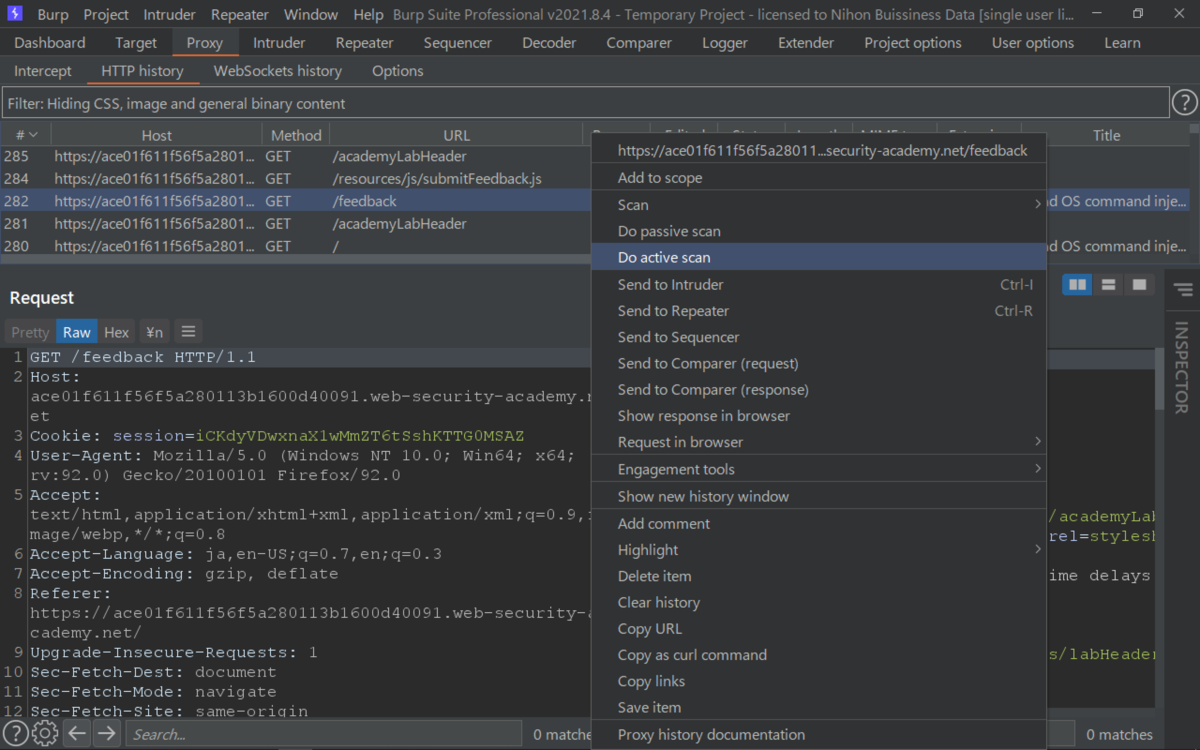Select Send to Repeater menu entry
This screenshot has width=1200, height=750.
click(x=818, y=311)
